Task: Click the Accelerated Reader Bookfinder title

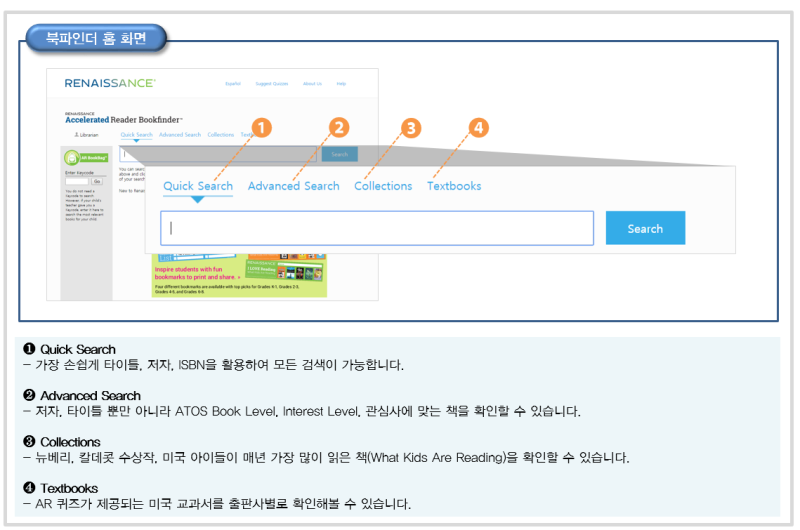Action: (x=123, y=119)
